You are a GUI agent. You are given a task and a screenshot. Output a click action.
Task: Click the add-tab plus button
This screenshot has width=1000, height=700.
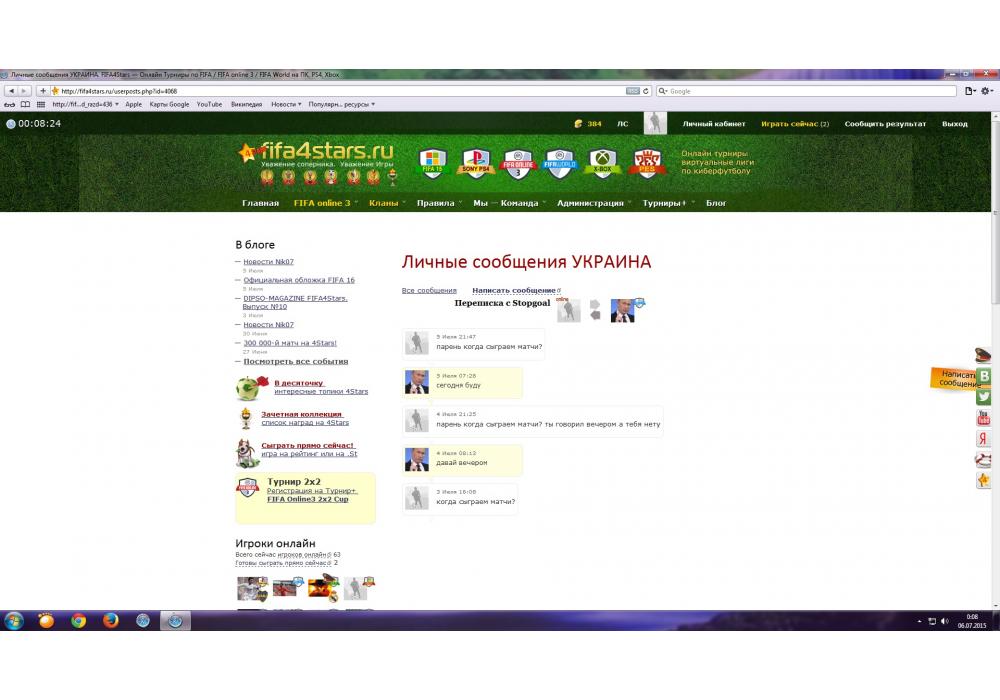pos(43,91)
